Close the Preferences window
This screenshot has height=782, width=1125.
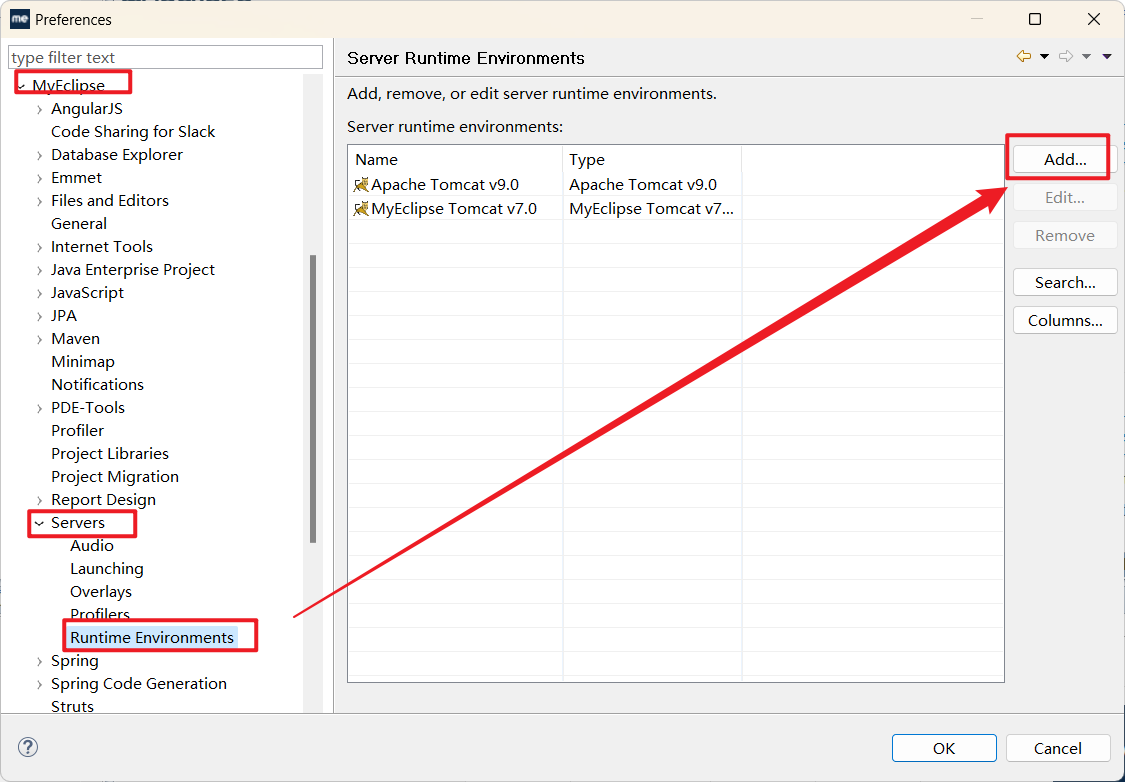click(1093, 19)
